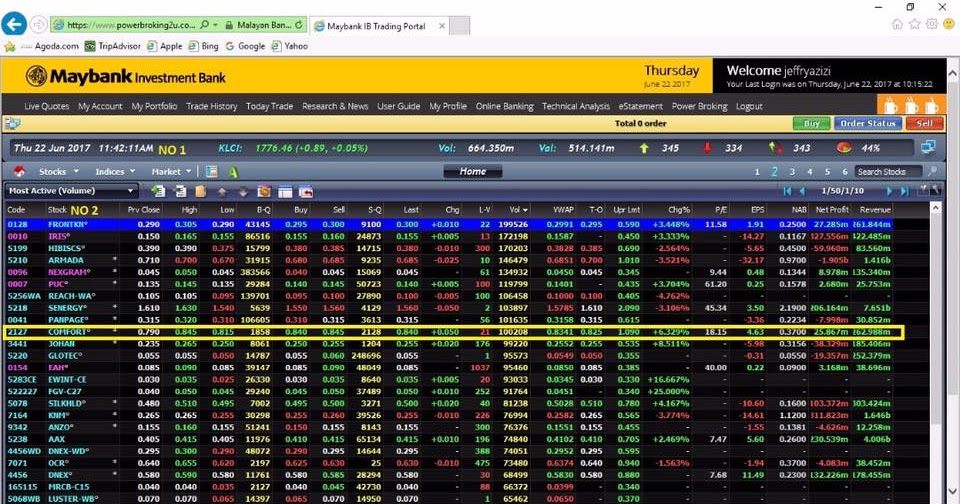Click the search magnifier icon

pos(932,171)
